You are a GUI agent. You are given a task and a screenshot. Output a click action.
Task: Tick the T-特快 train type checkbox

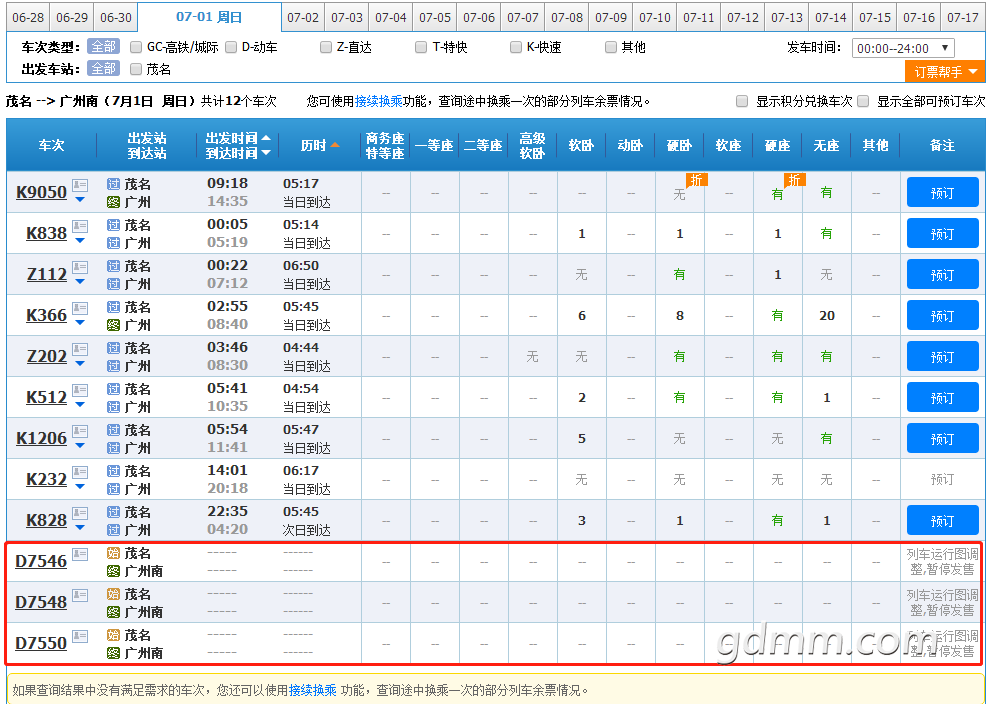tap(421, 47)
